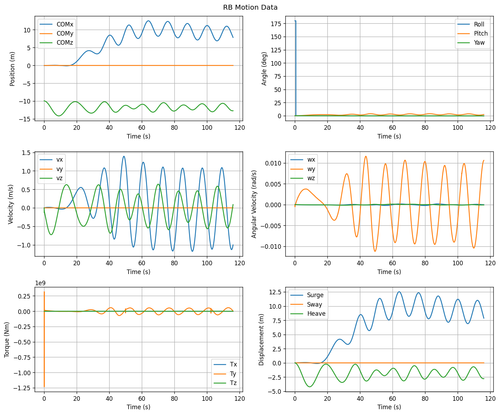The width and height of the screenshot is (500, 415).
Task: Click "Time (s)" under the angle plot
Action: pos(389,136)
